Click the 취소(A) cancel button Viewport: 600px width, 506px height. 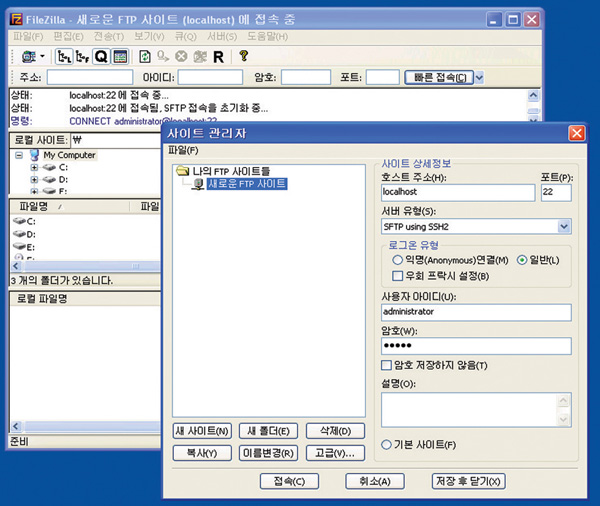[x=375, y=481]
